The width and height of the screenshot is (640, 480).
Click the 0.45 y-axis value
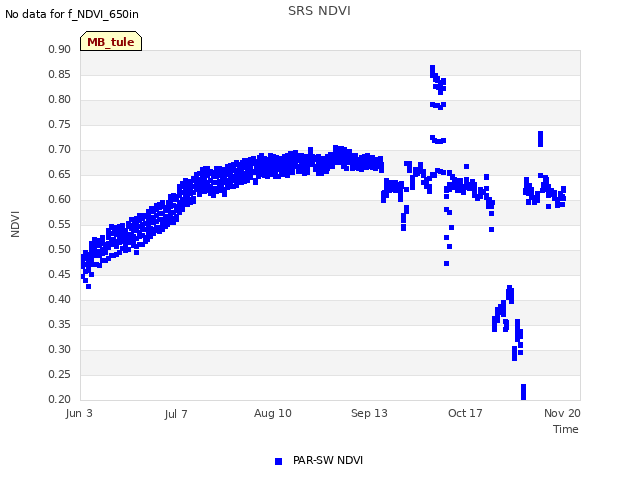point(60,274)
